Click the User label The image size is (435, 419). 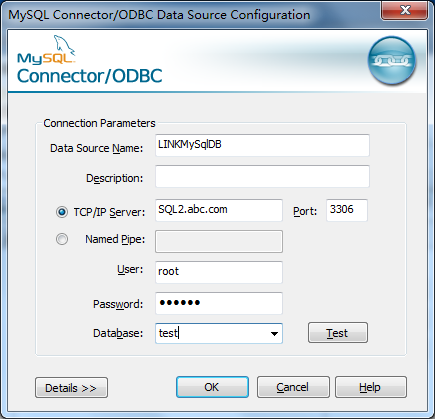(130, 269)
